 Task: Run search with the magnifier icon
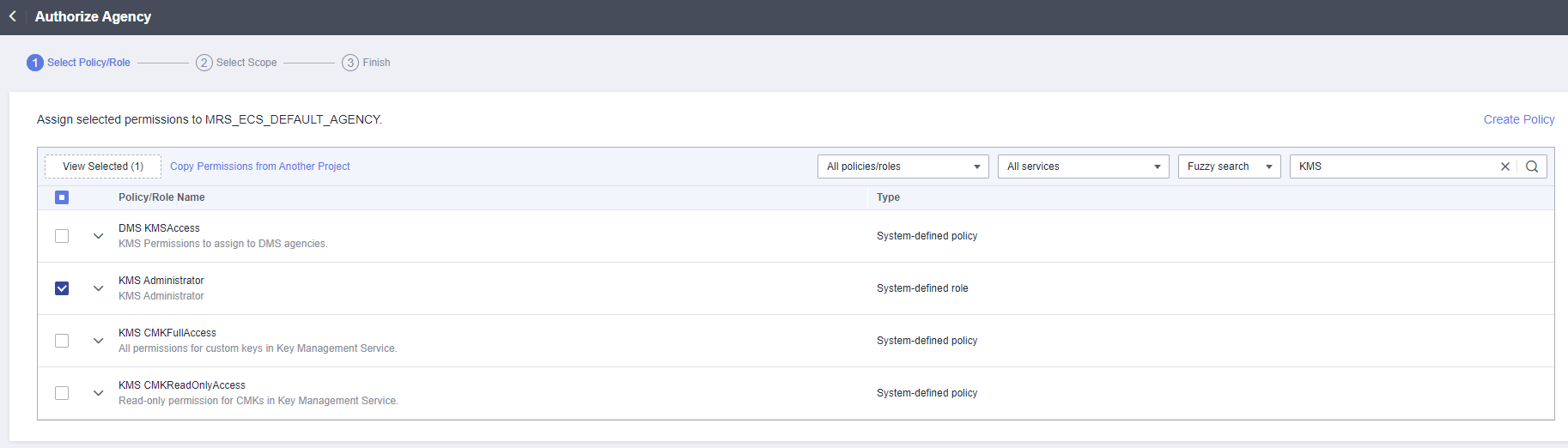coord(1532,166)
